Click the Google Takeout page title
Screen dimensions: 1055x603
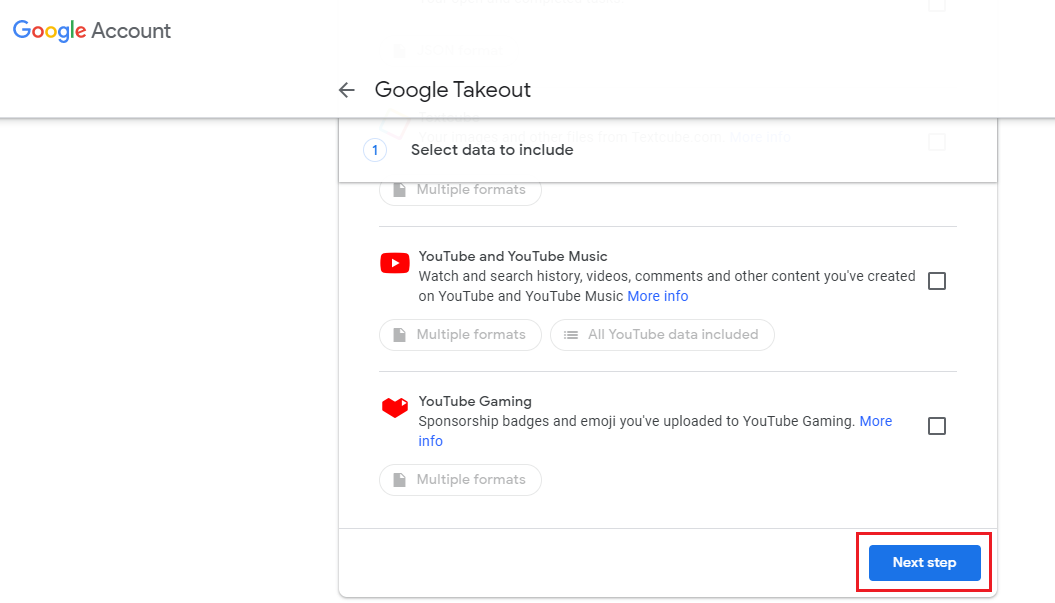point(453,90)
